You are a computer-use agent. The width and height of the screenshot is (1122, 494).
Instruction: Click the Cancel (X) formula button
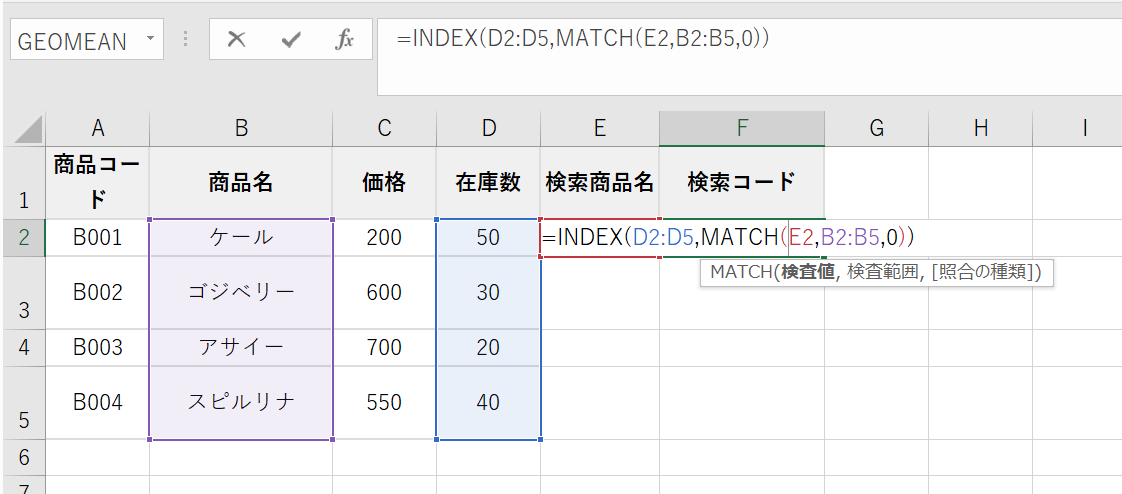[236, 40]
